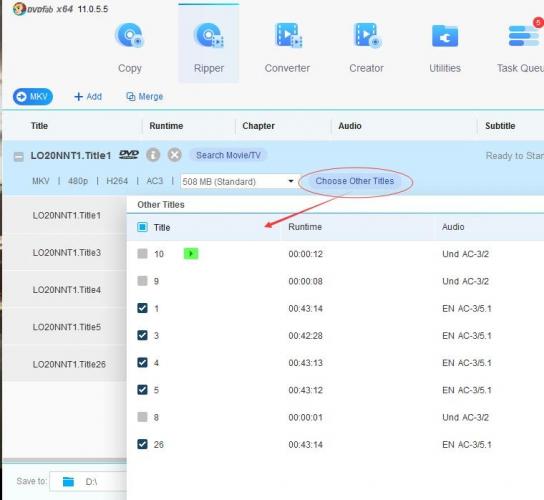
Task: Click Choose Other Titles
Action: pyautogui.click(x=355, y=181)
